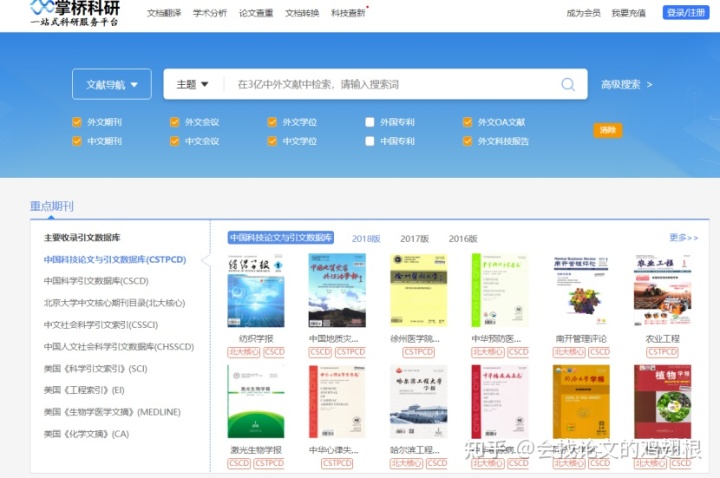This screenshot has width=720, height=478.
Task: Open the 文献导航 dropdown
Action: tap(112, 84)
